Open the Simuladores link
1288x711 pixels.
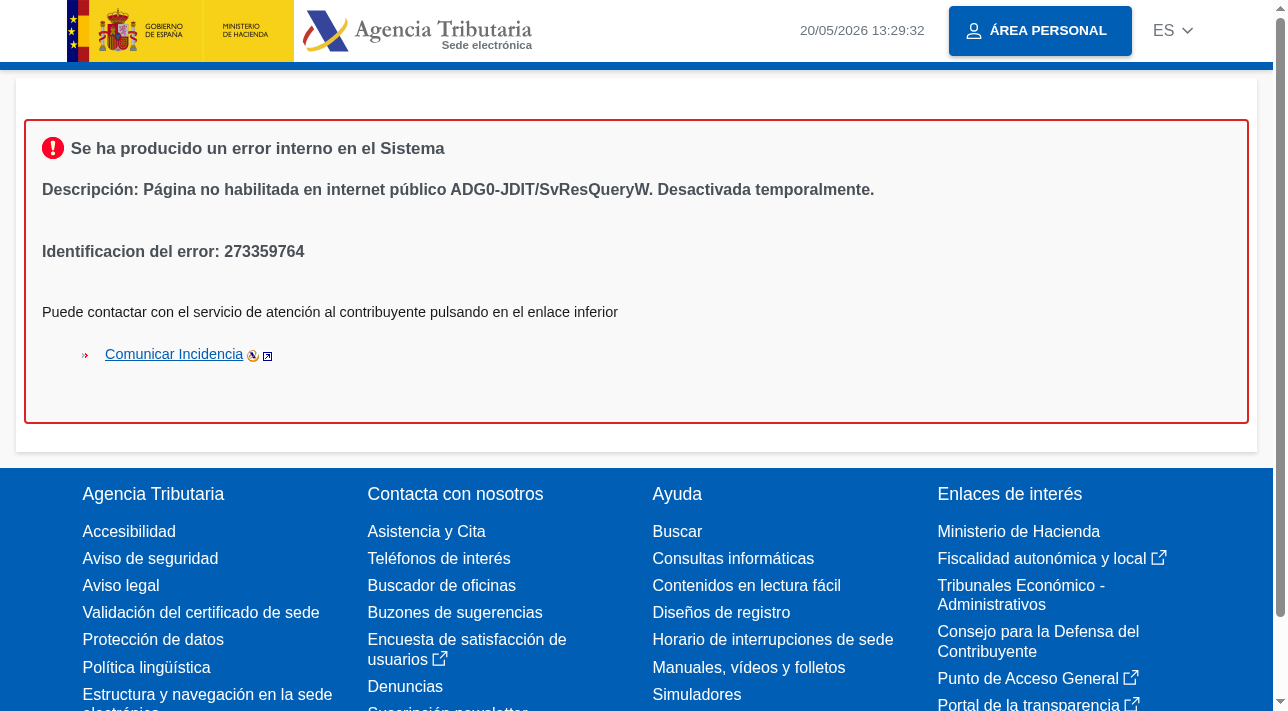(697, 695)
